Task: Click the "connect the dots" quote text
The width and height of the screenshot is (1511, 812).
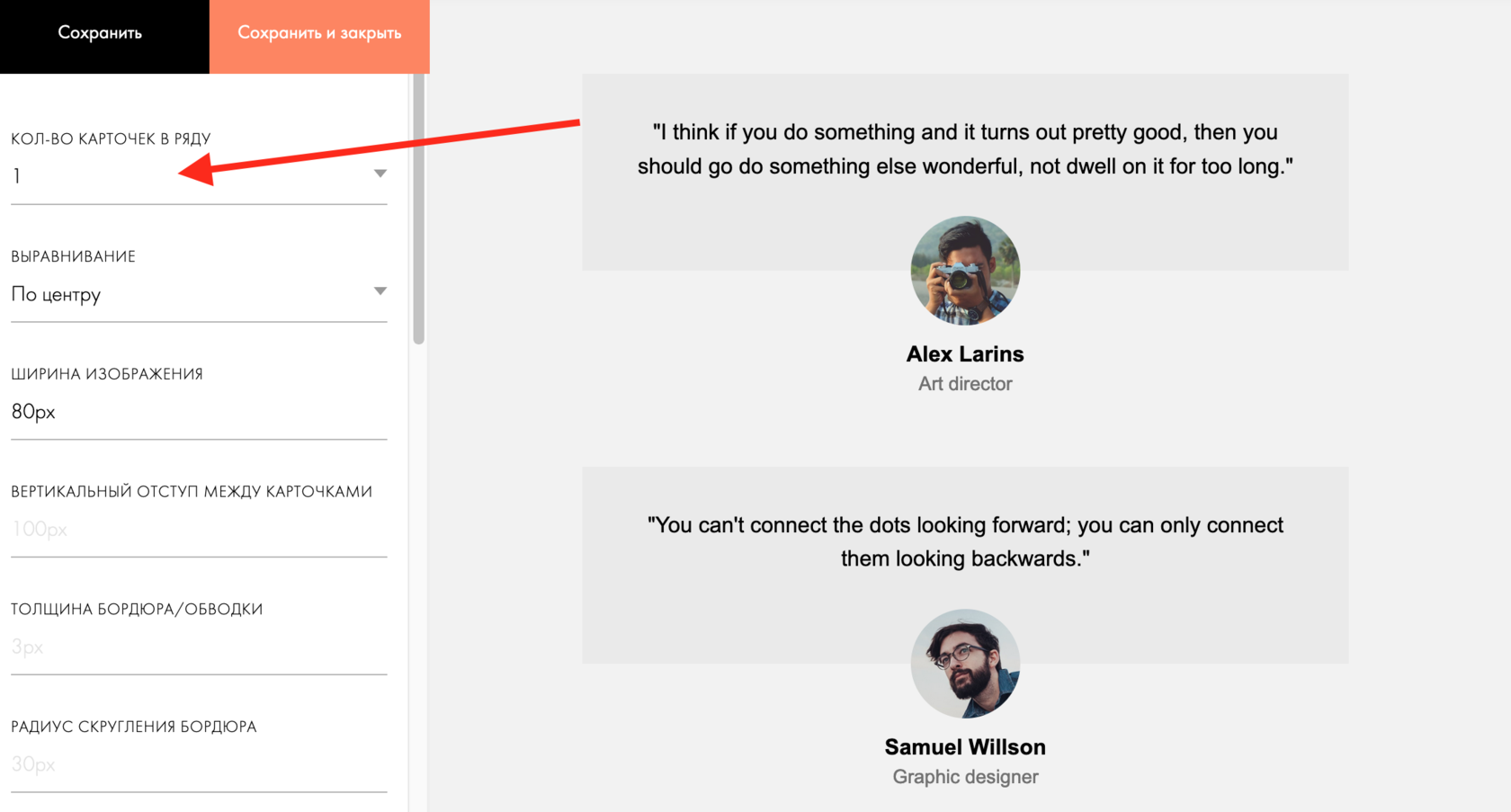Action: coord(965,541)
